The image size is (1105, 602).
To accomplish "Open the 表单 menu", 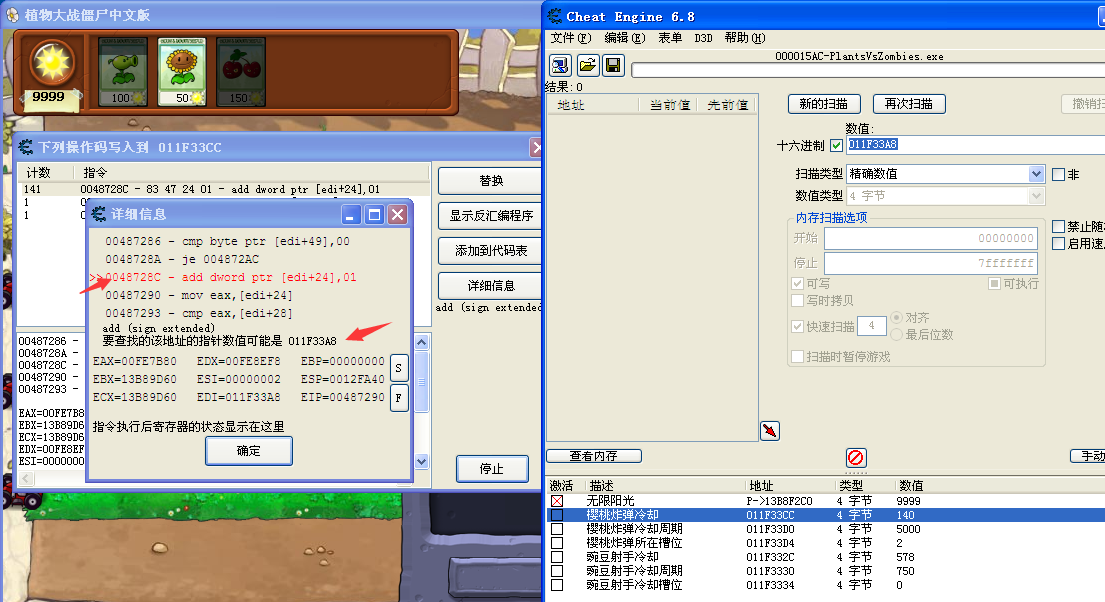I will [x=669, y=38].
